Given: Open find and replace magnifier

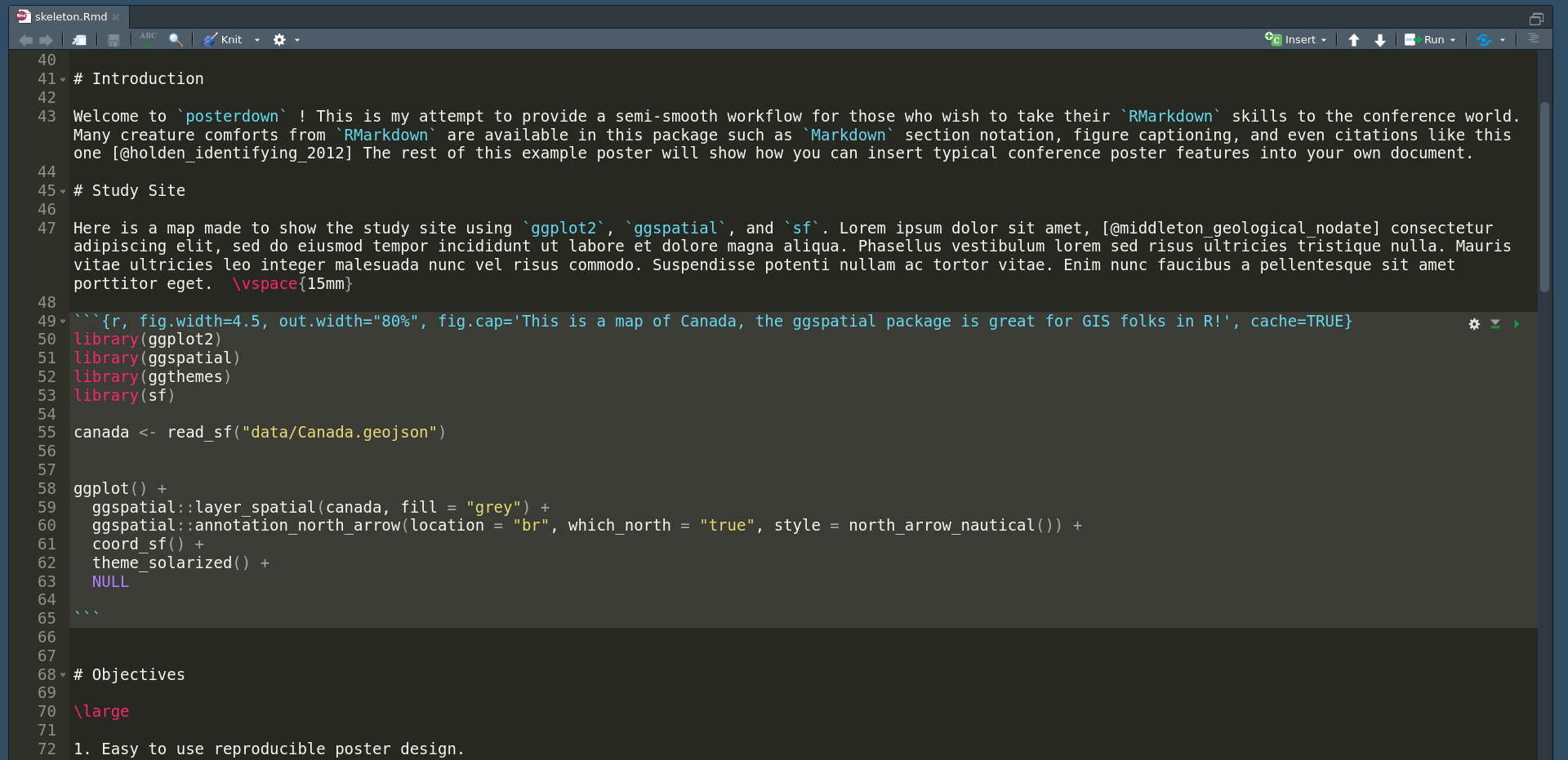Looking at the screenshot, I should [x=176, y=39].
